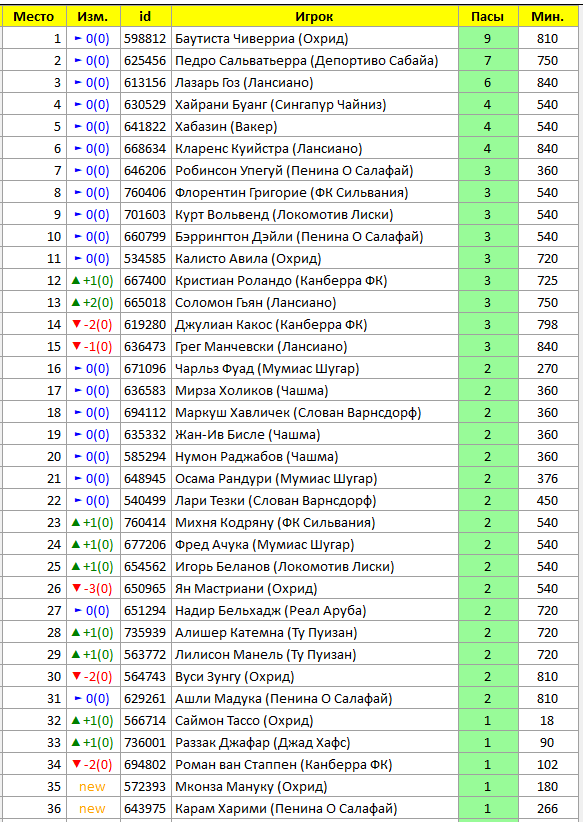Click the red down arrow for Роман ван Стаппен
The width and height of the screenshot is (583, 822).
pos(77,765)
